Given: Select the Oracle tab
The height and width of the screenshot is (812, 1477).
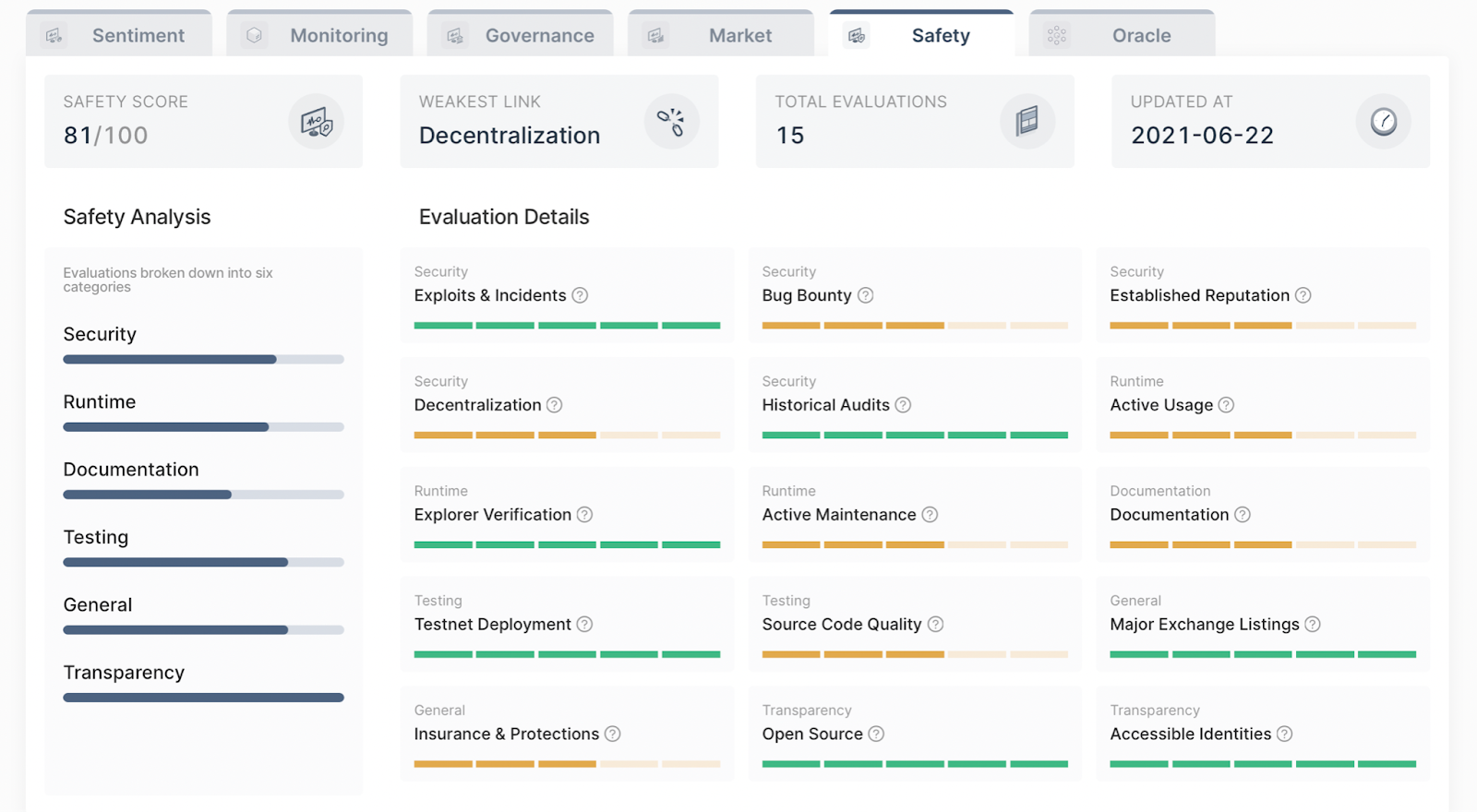Looking at the screenshot, I should pyautogui.click(x=1123, y=35).
